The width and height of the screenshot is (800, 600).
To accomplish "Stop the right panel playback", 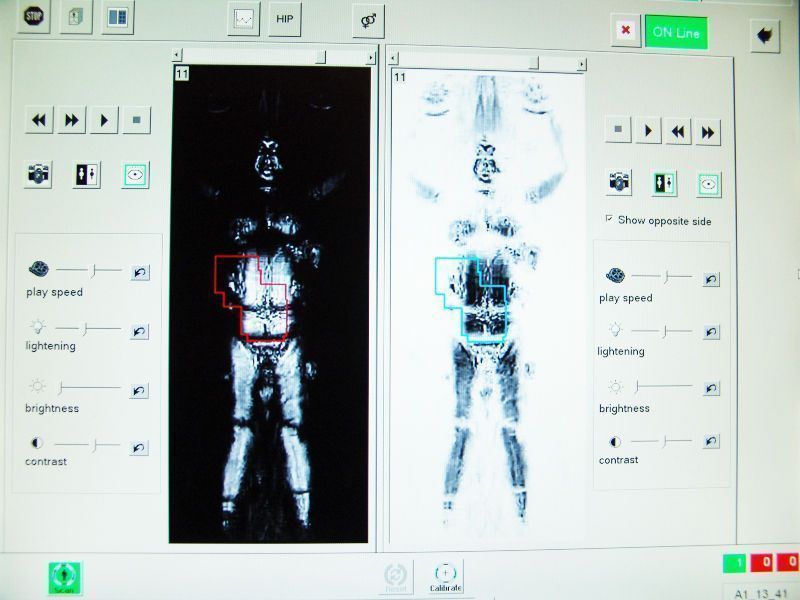I will (x=618, y=129).
